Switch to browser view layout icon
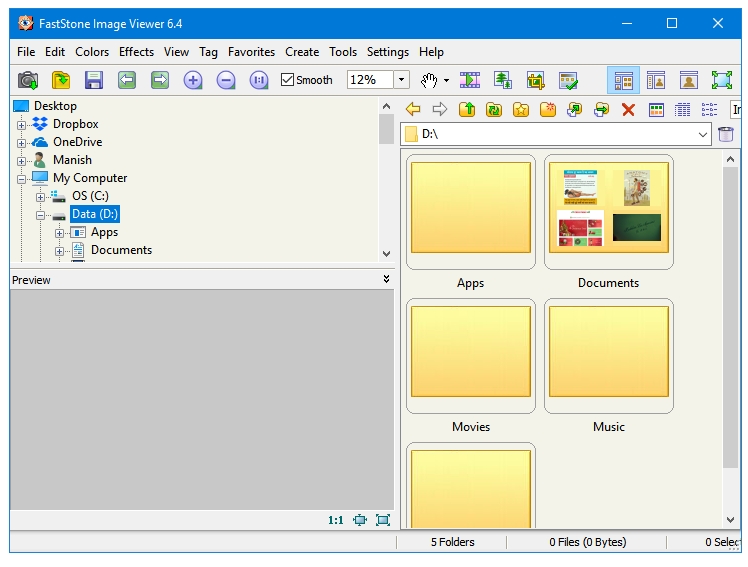This screenshot has width=748, height=567. pyautogui.click(x=623, y=80)
